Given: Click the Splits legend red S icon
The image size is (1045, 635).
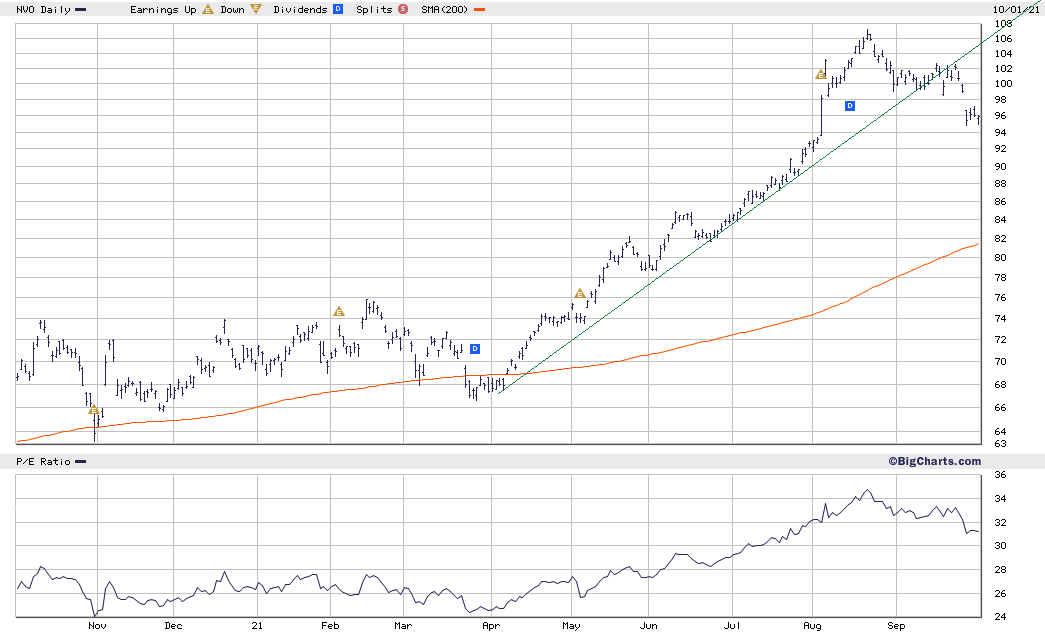Looking at the screenshot, I should tap(403, 9).
